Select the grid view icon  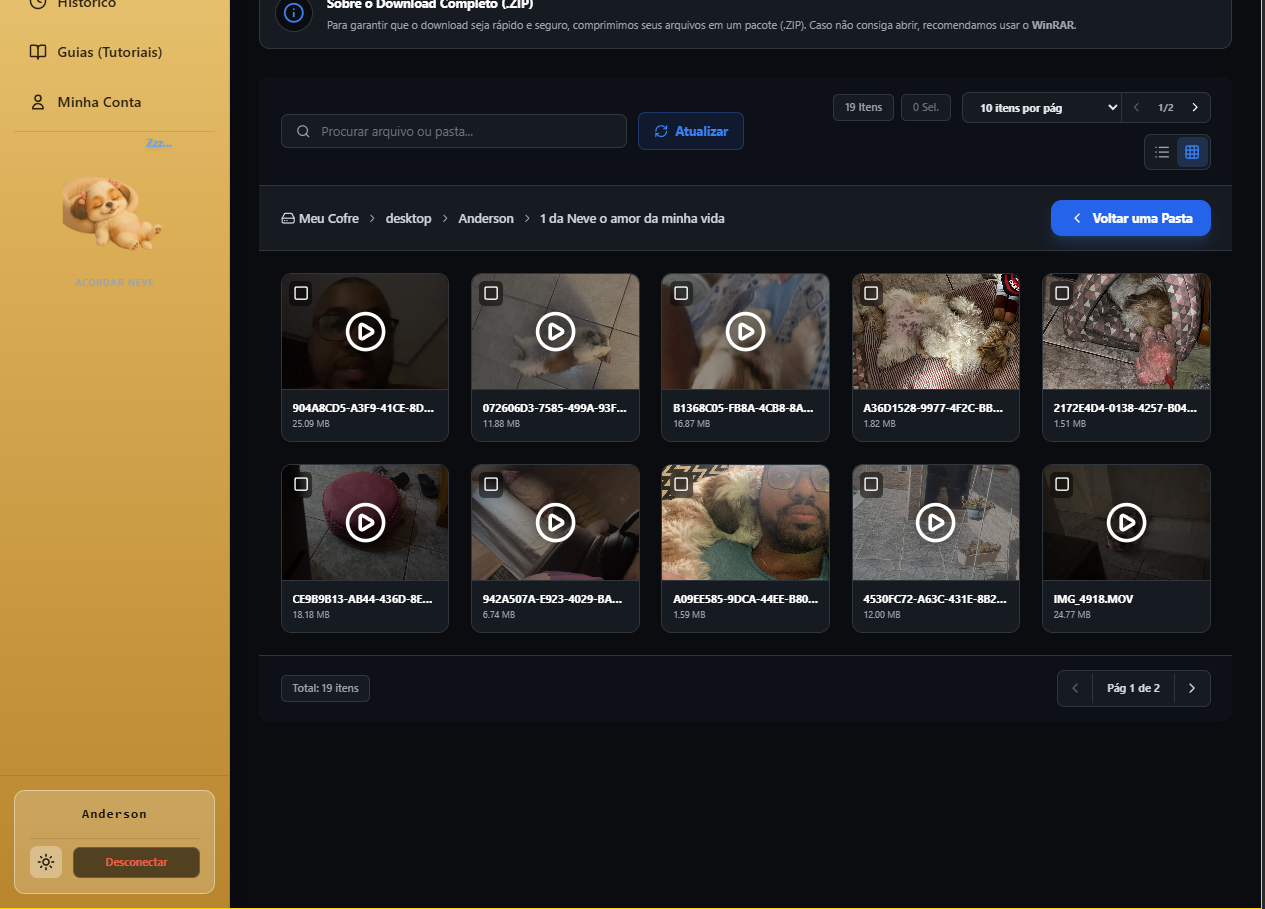pos(1193,152)
